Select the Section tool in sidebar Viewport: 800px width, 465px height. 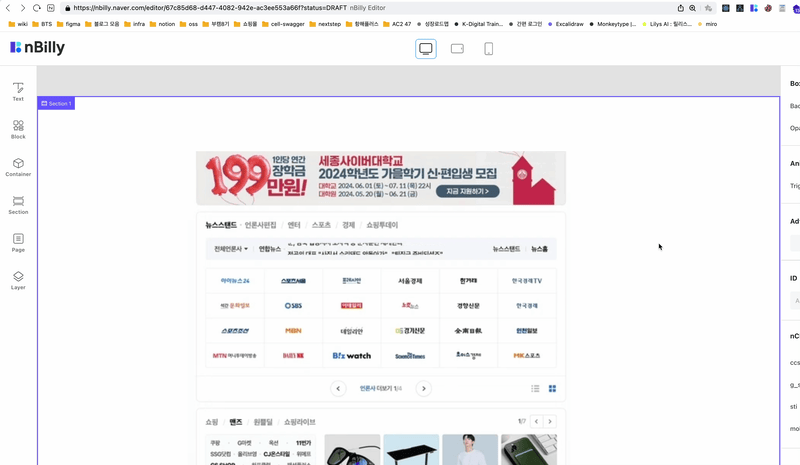[x=18, y=205]
